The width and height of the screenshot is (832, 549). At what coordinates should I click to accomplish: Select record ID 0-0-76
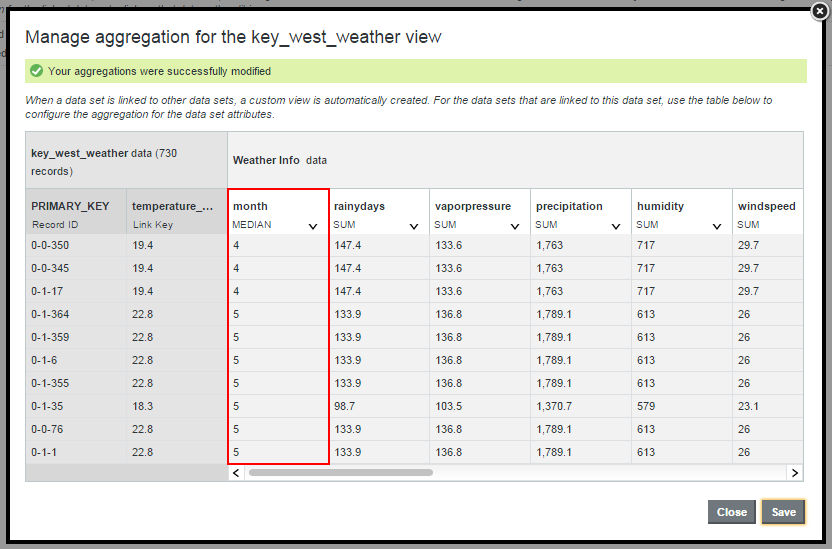coord(47,429)
